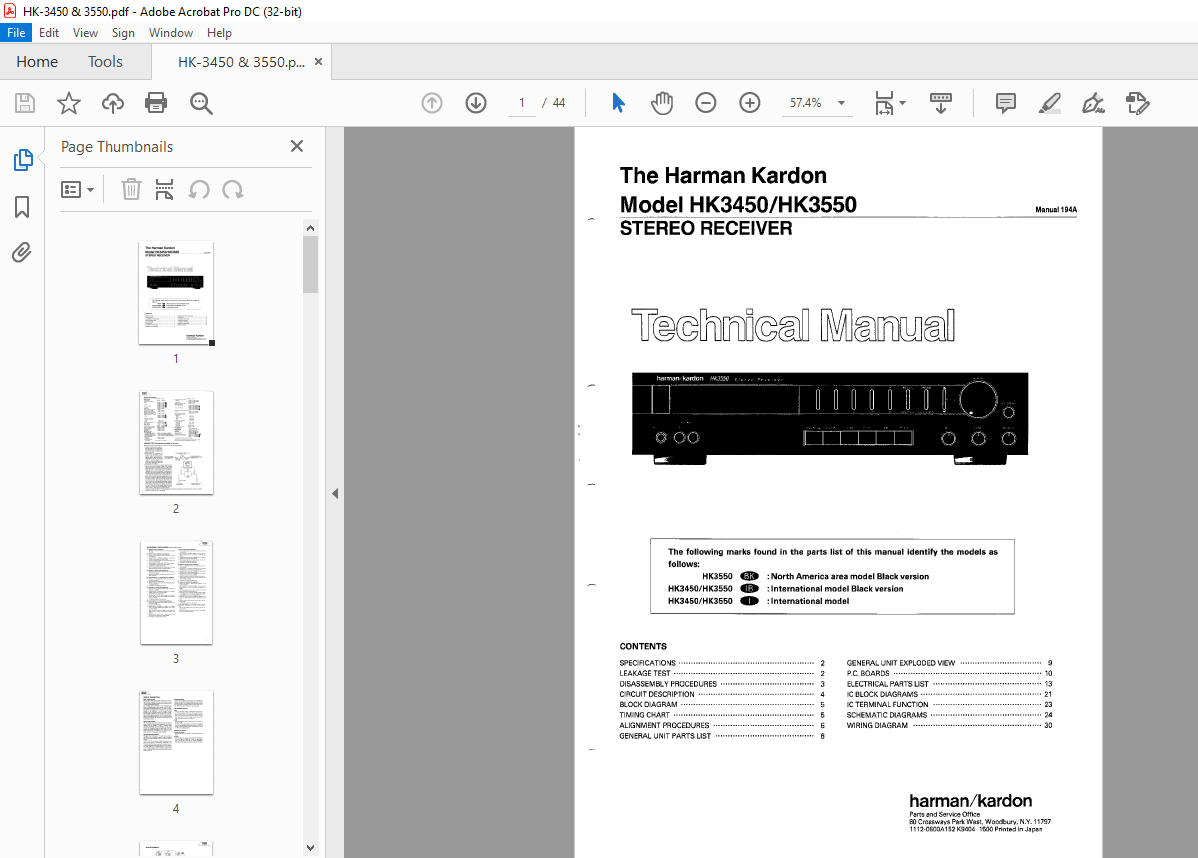Click 'ALIGNMENT PROCEDURES' contents entry

pyautogui.click(x=664, y=726)
